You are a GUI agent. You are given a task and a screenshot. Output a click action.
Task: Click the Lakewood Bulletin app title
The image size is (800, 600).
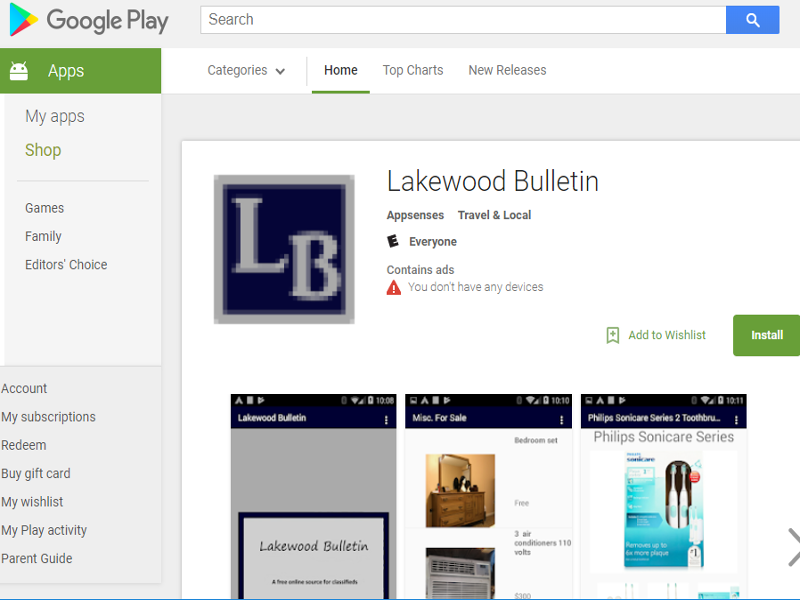coord(493,181)
